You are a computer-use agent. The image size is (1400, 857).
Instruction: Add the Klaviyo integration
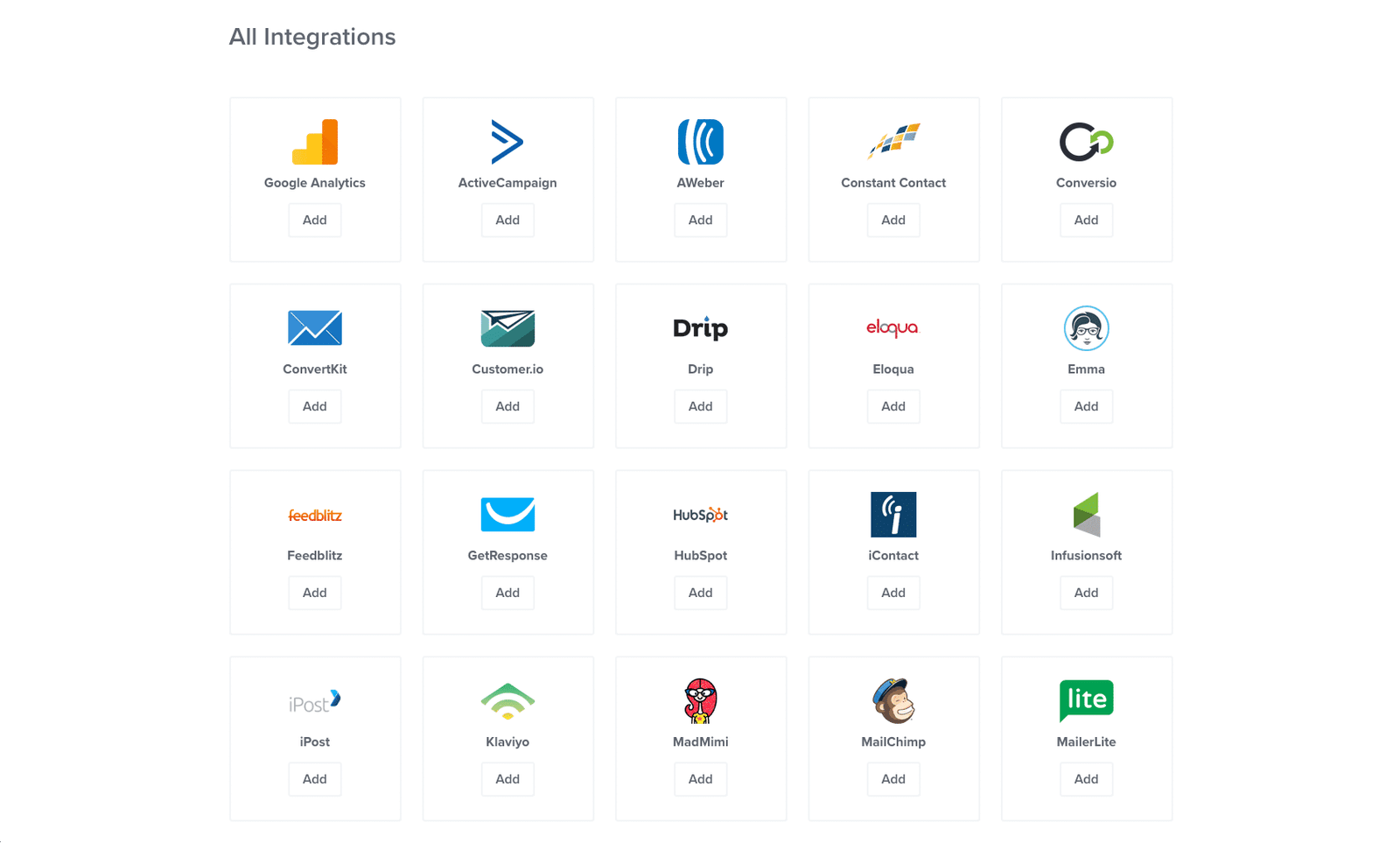[x=507, y=780]
